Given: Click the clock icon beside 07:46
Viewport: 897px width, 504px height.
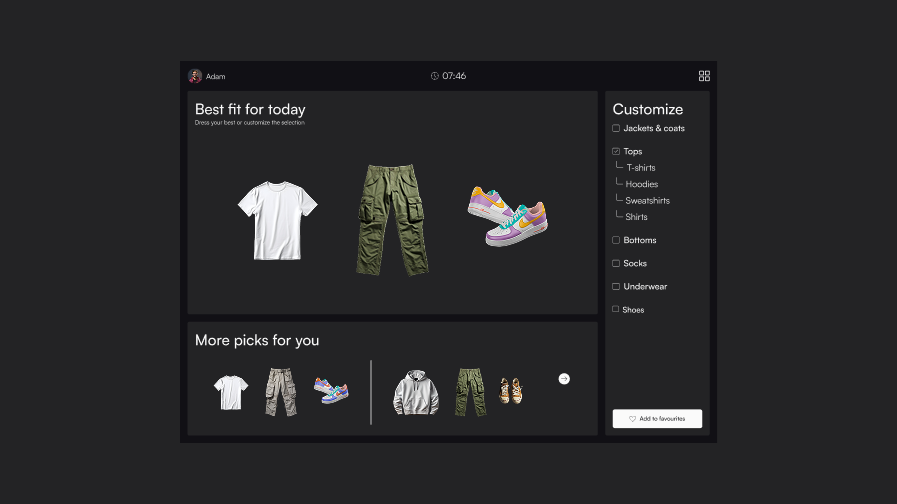Looking at the screenshot, I should (x=435, y=76).
